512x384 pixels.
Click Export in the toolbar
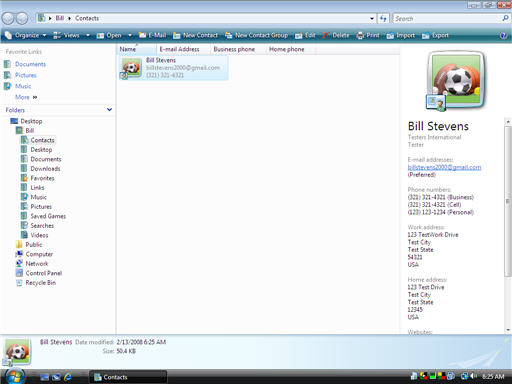pyautogui.click(x=435, y=35)
